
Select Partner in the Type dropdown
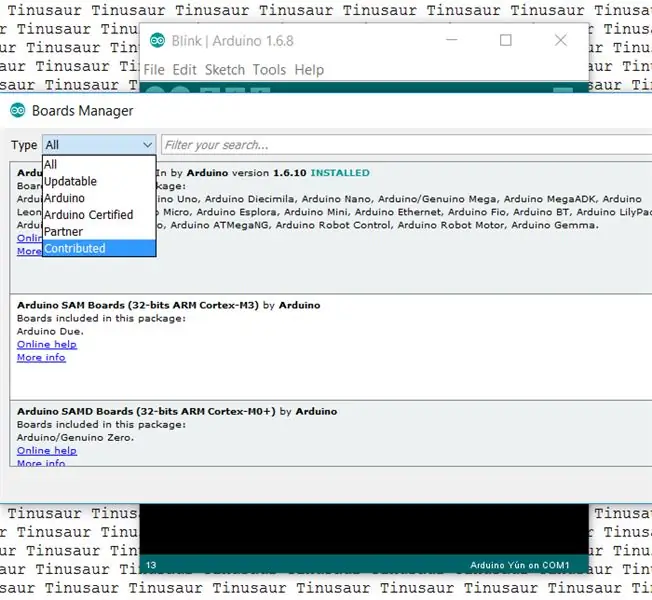tap(99, 231)
